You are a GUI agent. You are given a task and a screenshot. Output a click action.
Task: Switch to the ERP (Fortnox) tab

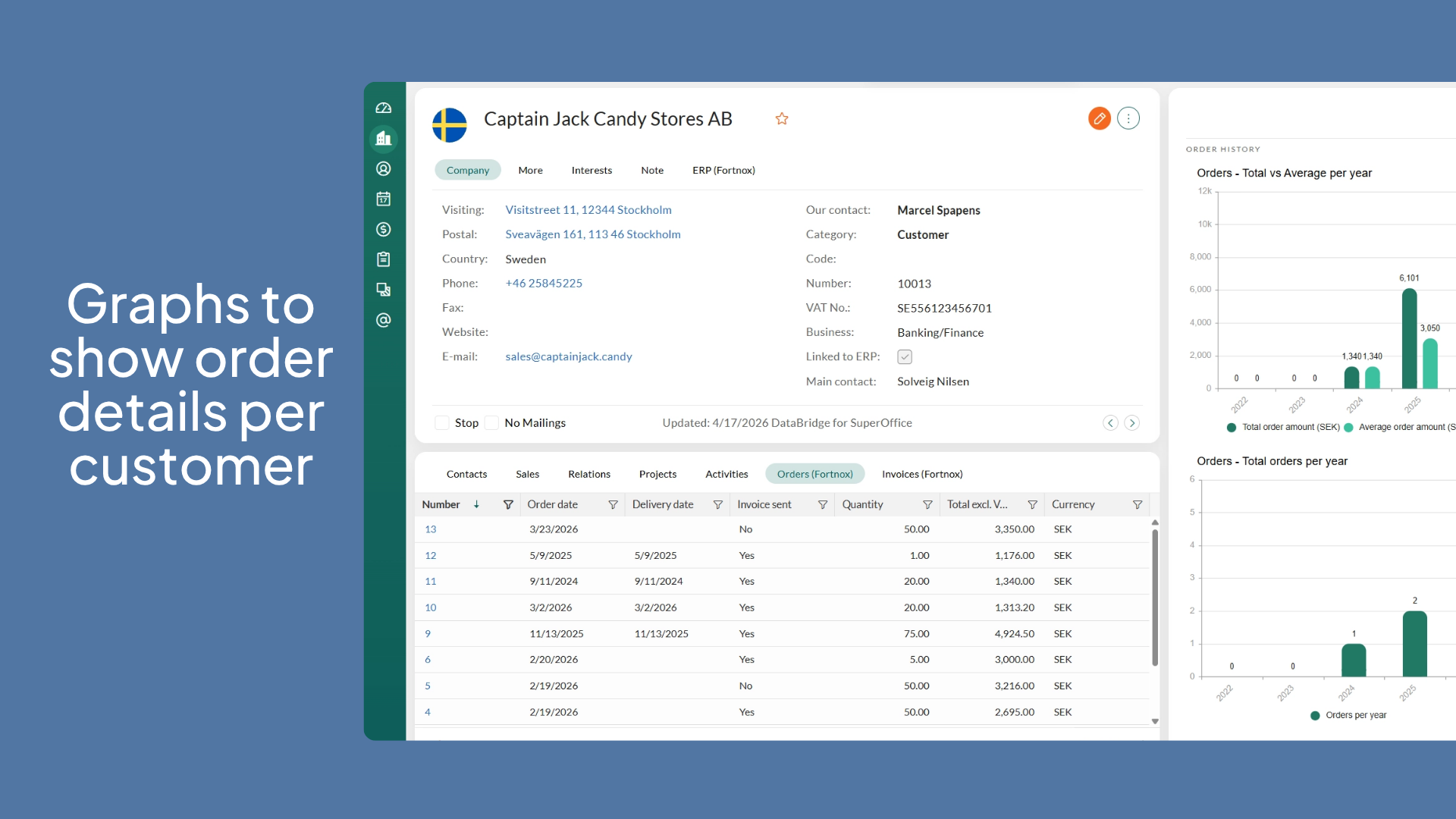coord(723,171)
